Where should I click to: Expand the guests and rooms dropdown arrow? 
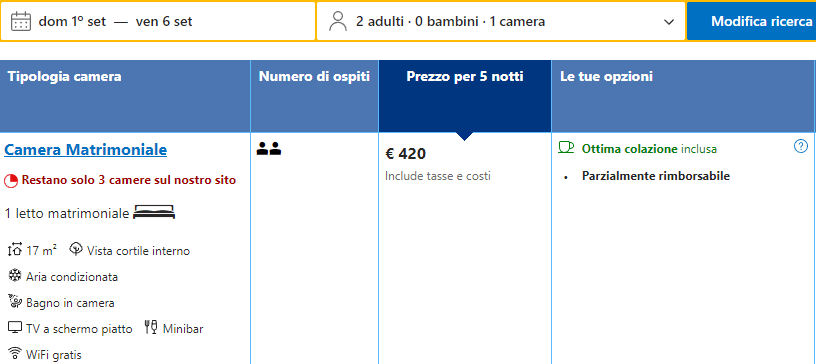(669, 22)
